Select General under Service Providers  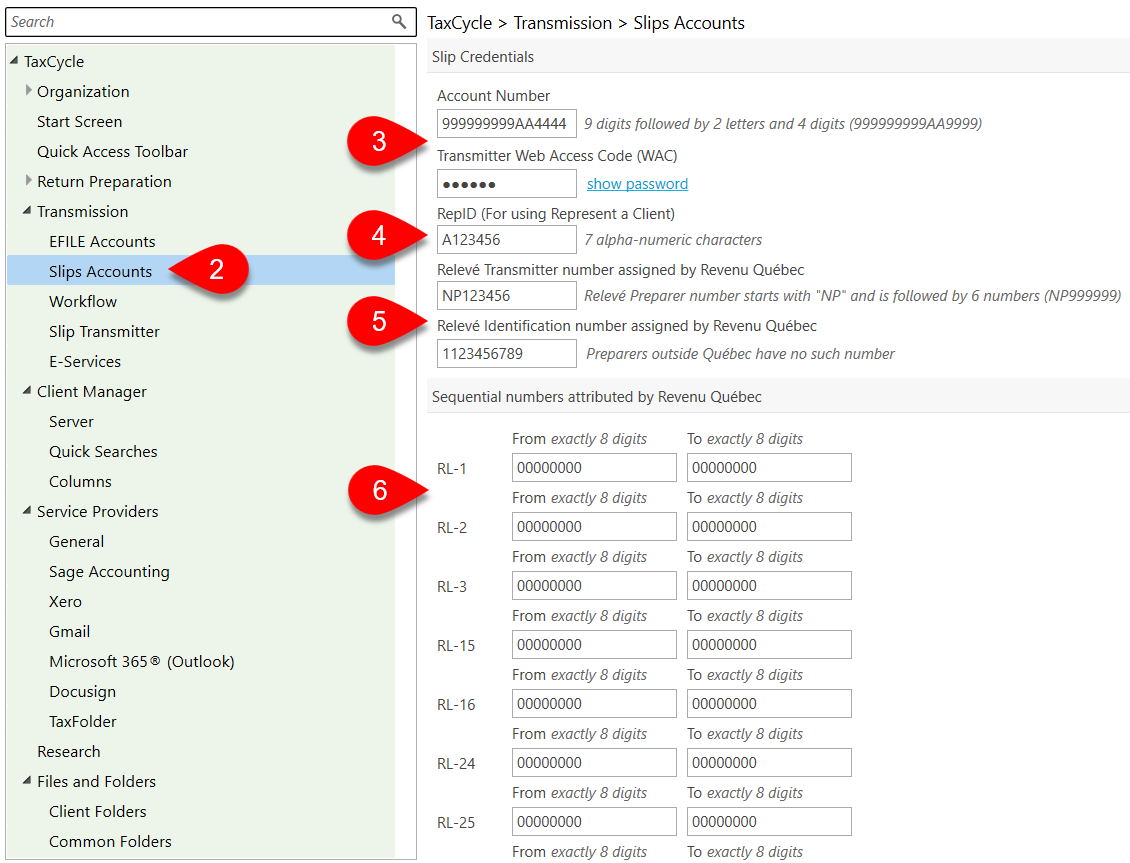pos(76,541)
